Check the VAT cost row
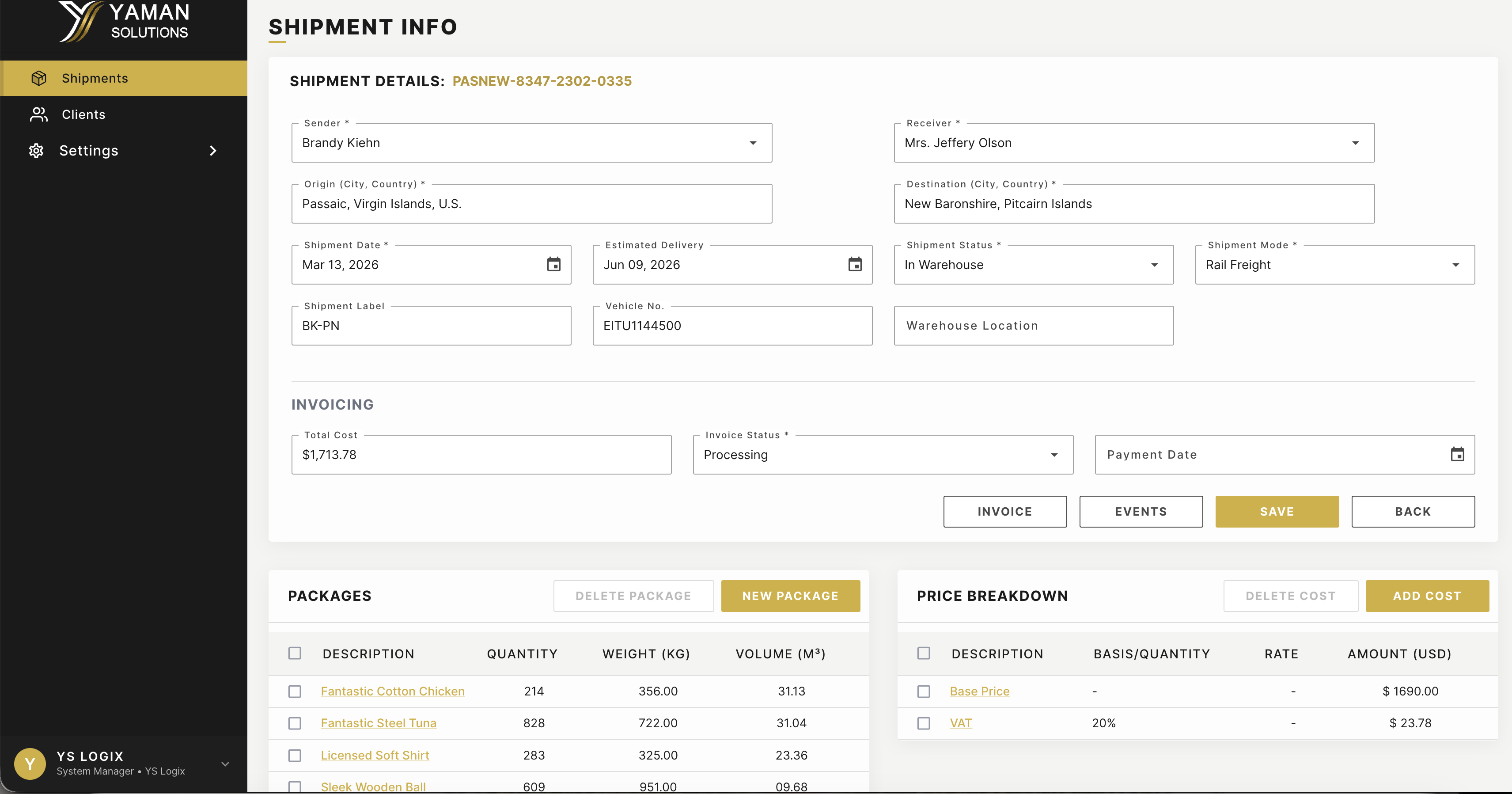Screen dimensions: 1512x794 coord(924,723)
